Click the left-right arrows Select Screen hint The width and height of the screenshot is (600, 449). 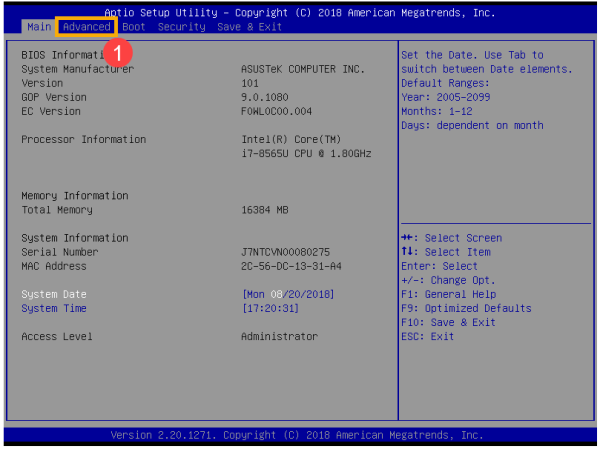pos(452,238)
